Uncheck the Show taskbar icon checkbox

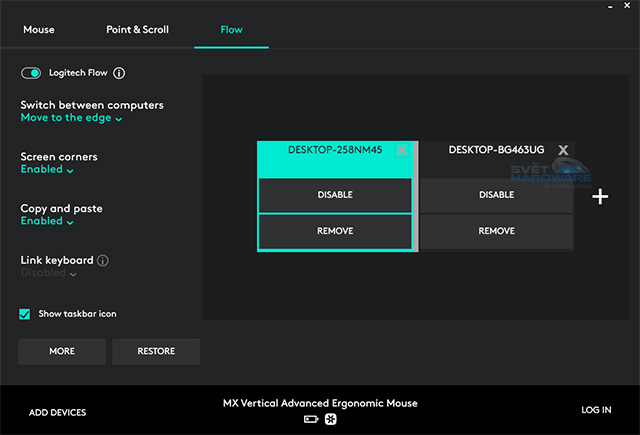pos(25,314)
